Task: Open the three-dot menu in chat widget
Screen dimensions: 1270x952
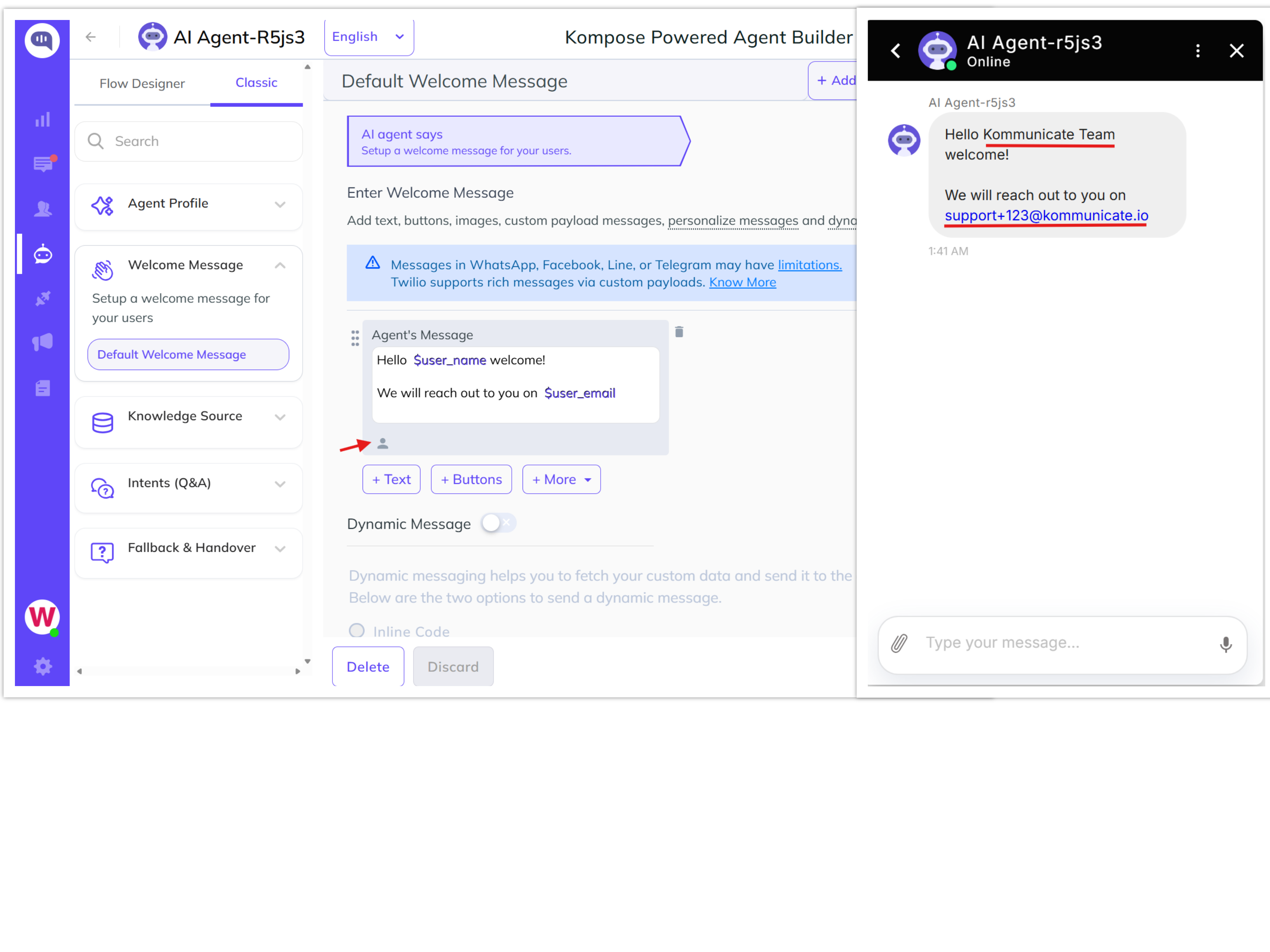Action: [x=1198, y=51]
